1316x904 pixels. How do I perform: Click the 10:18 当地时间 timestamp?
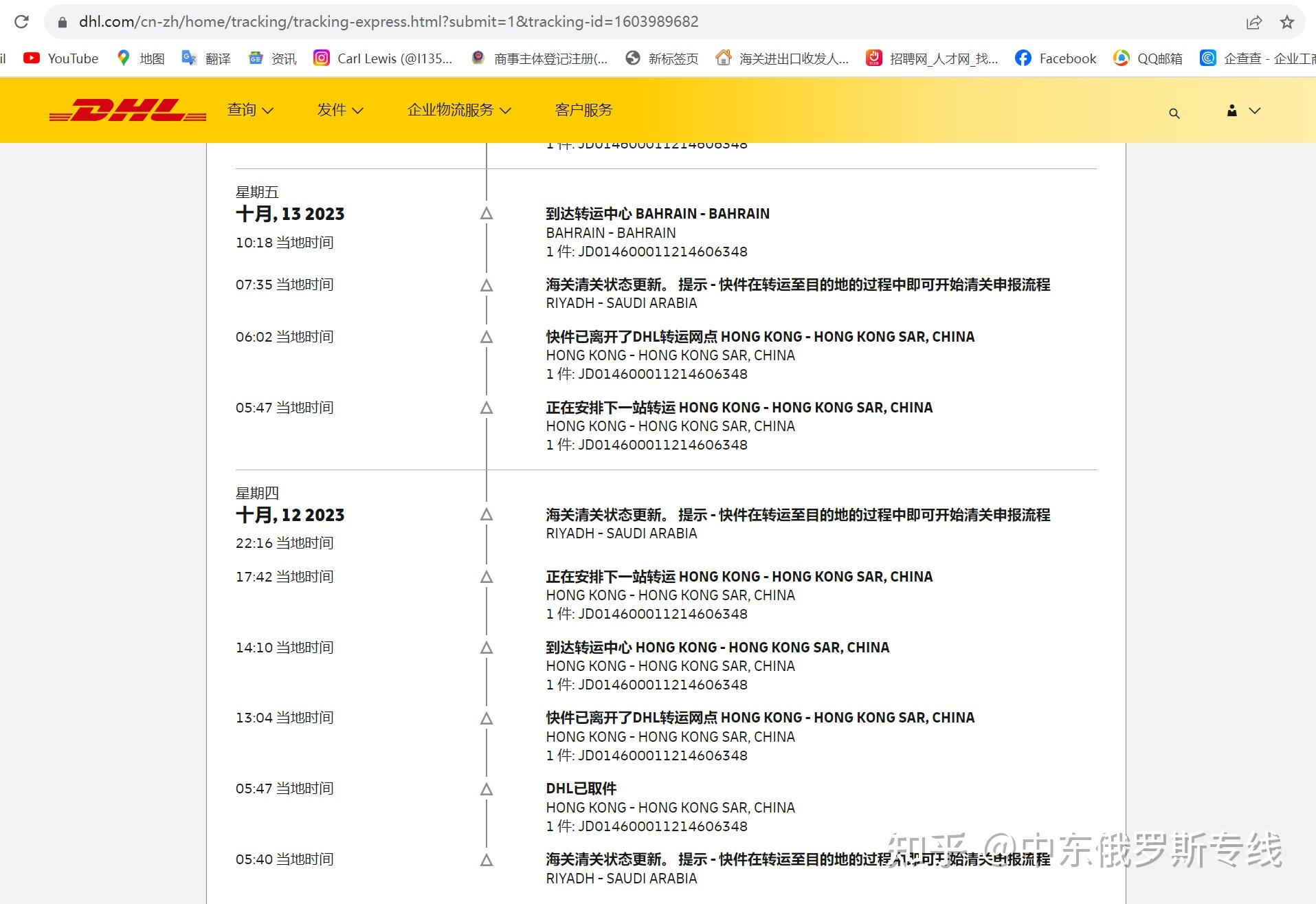285,243
